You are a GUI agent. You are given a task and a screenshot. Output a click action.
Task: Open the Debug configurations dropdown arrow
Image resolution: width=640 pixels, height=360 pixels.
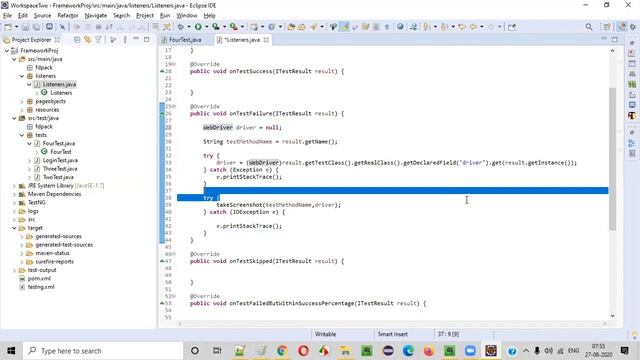pos(189,27)
